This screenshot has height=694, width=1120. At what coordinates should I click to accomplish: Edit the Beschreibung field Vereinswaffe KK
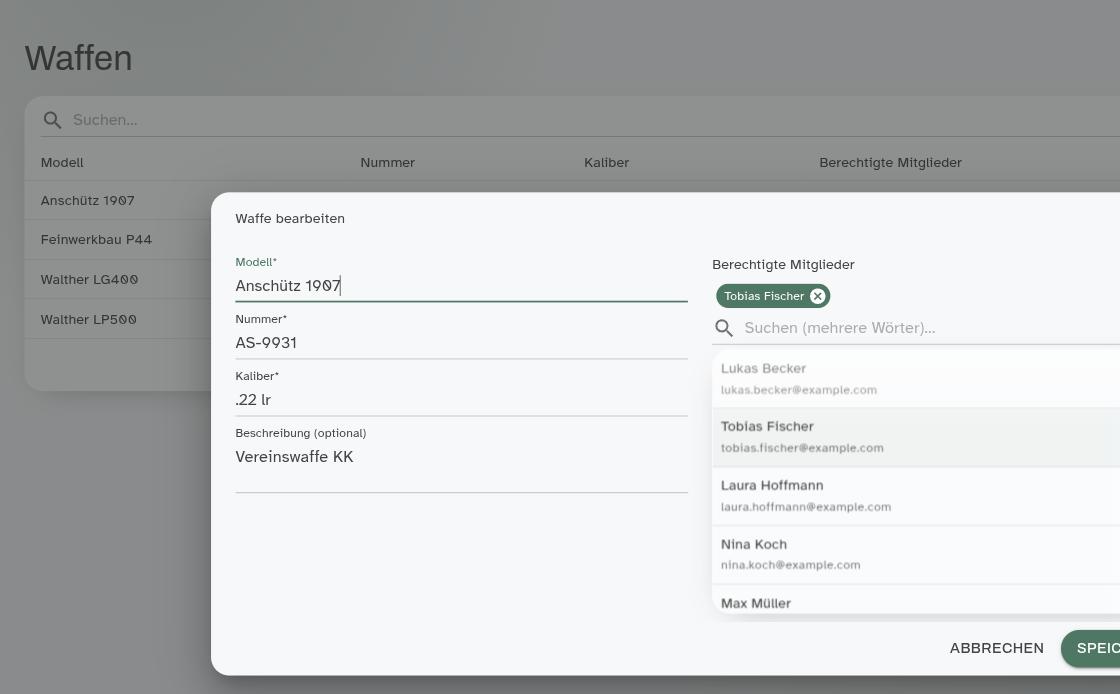(x=461, y=466)
